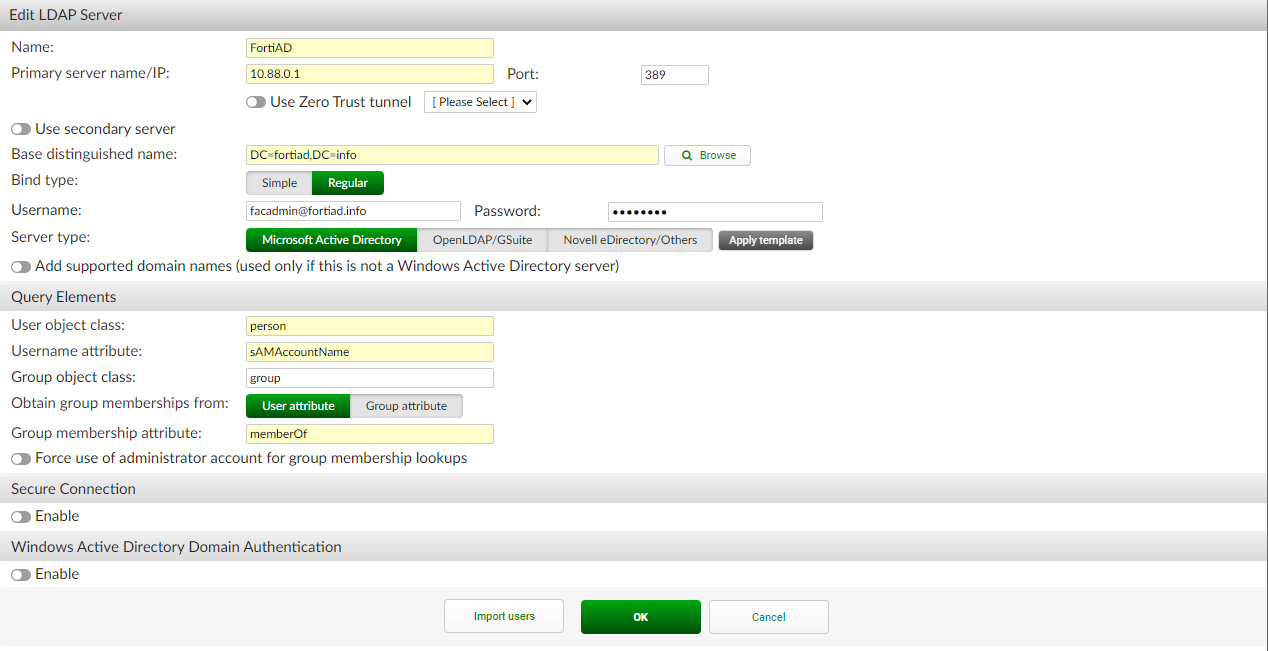Select Group attribute for group memberships
1268x651 pixels.
coord(406,406)
